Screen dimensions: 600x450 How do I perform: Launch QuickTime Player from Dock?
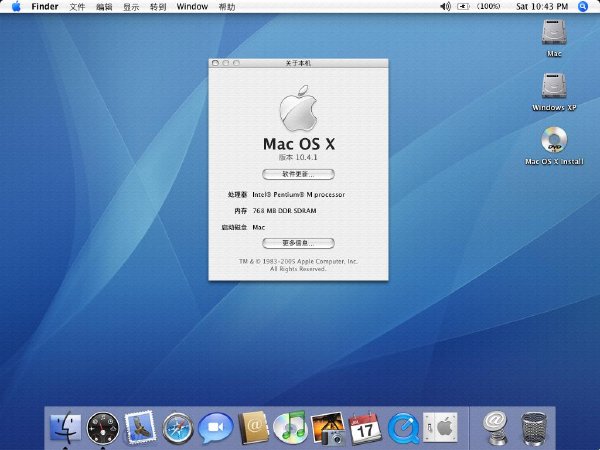point(403,428)
